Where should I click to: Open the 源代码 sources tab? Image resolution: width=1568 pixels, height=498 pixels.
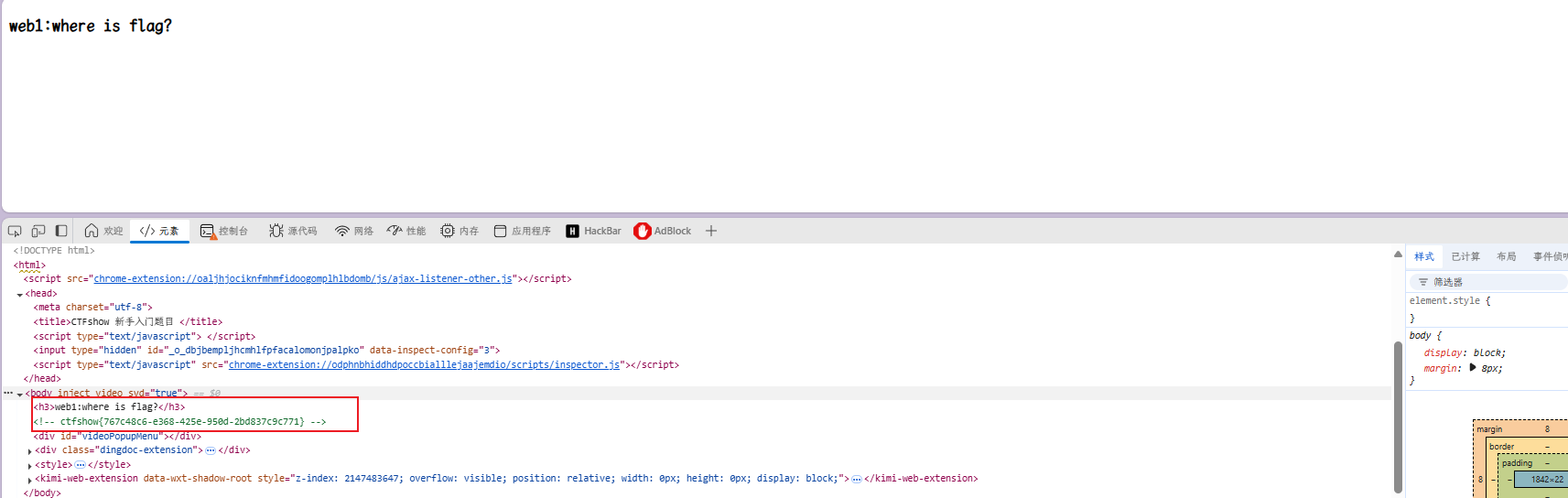coord(293,231)
